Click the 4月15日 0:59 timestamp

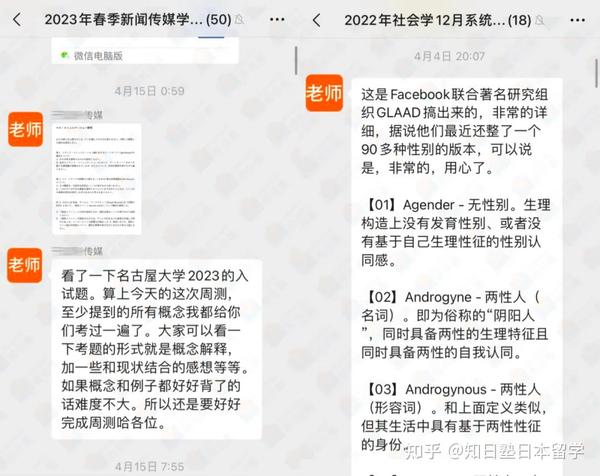click(150, 91)
